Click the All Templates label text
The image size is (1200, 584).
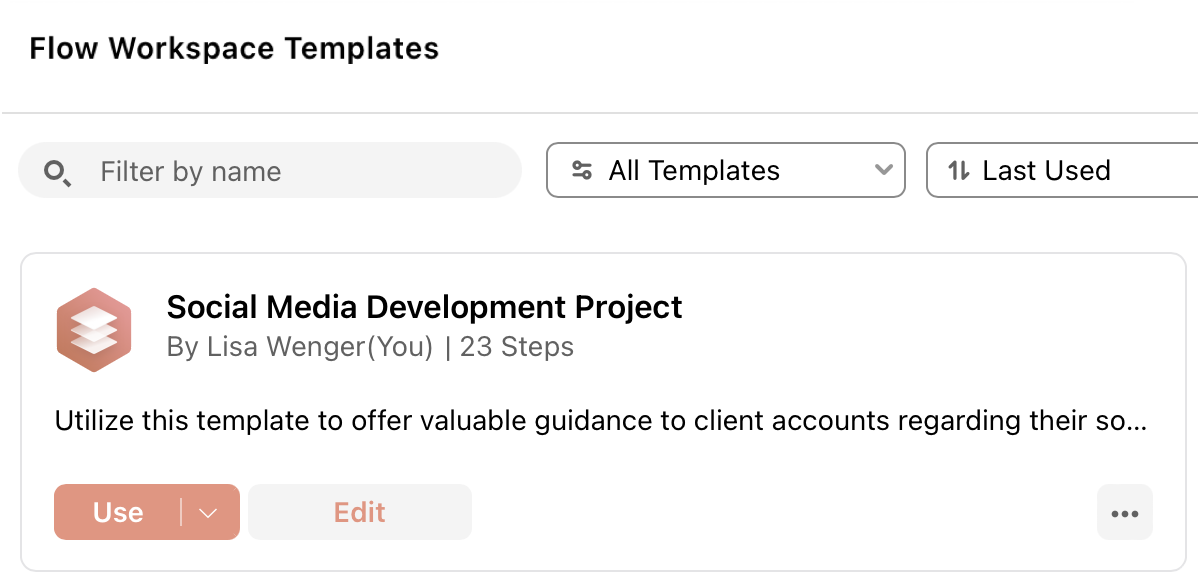[x=694, y=171]
